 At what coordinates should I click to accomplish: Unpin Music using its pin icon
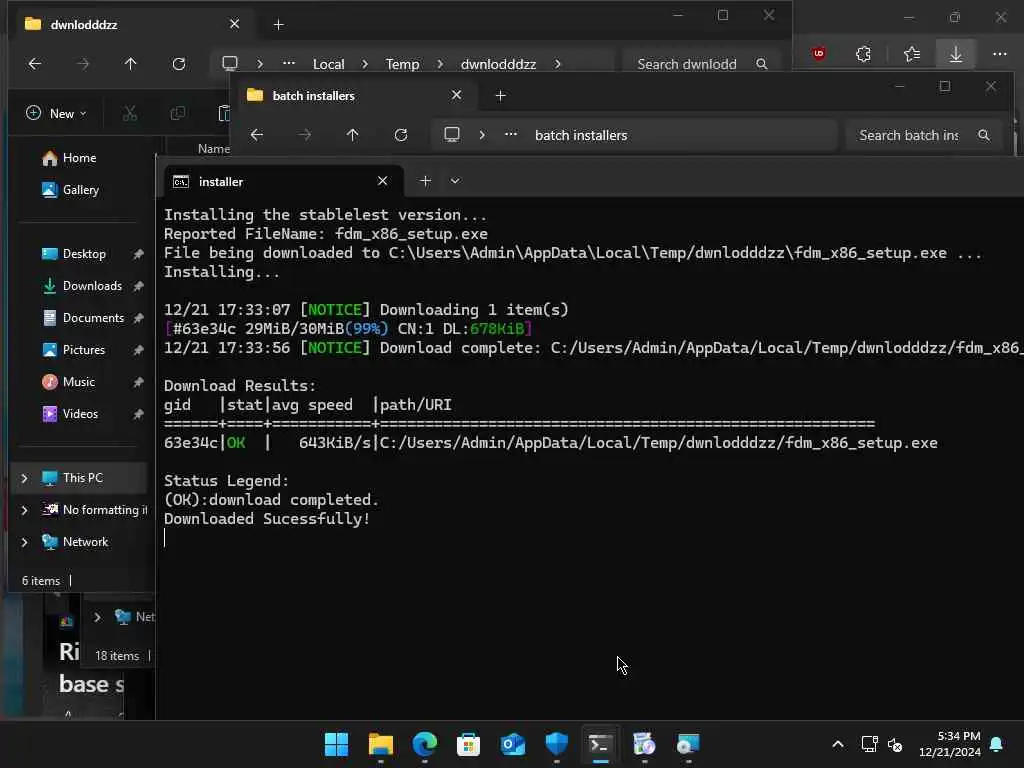tap(138, 382)
